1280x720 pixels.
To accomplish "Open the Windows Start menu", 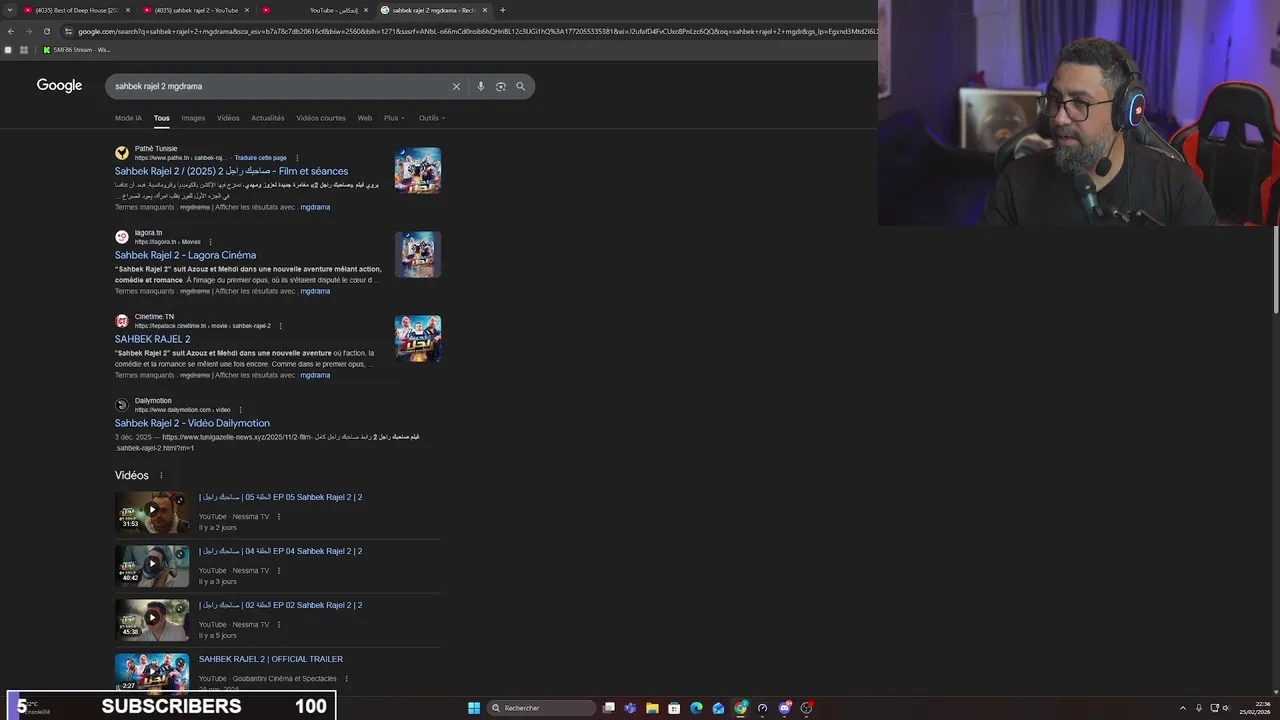I will [x=474, y=708].
